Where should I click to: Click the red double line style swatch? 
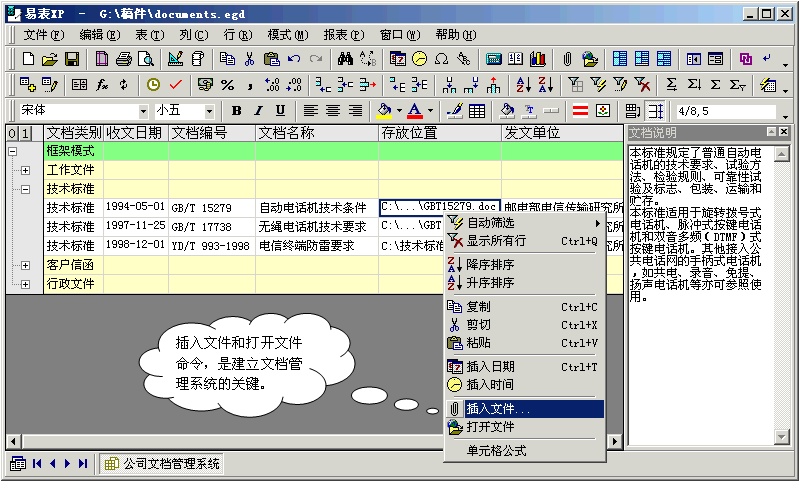pyautogui.click(x=580, y=111)
